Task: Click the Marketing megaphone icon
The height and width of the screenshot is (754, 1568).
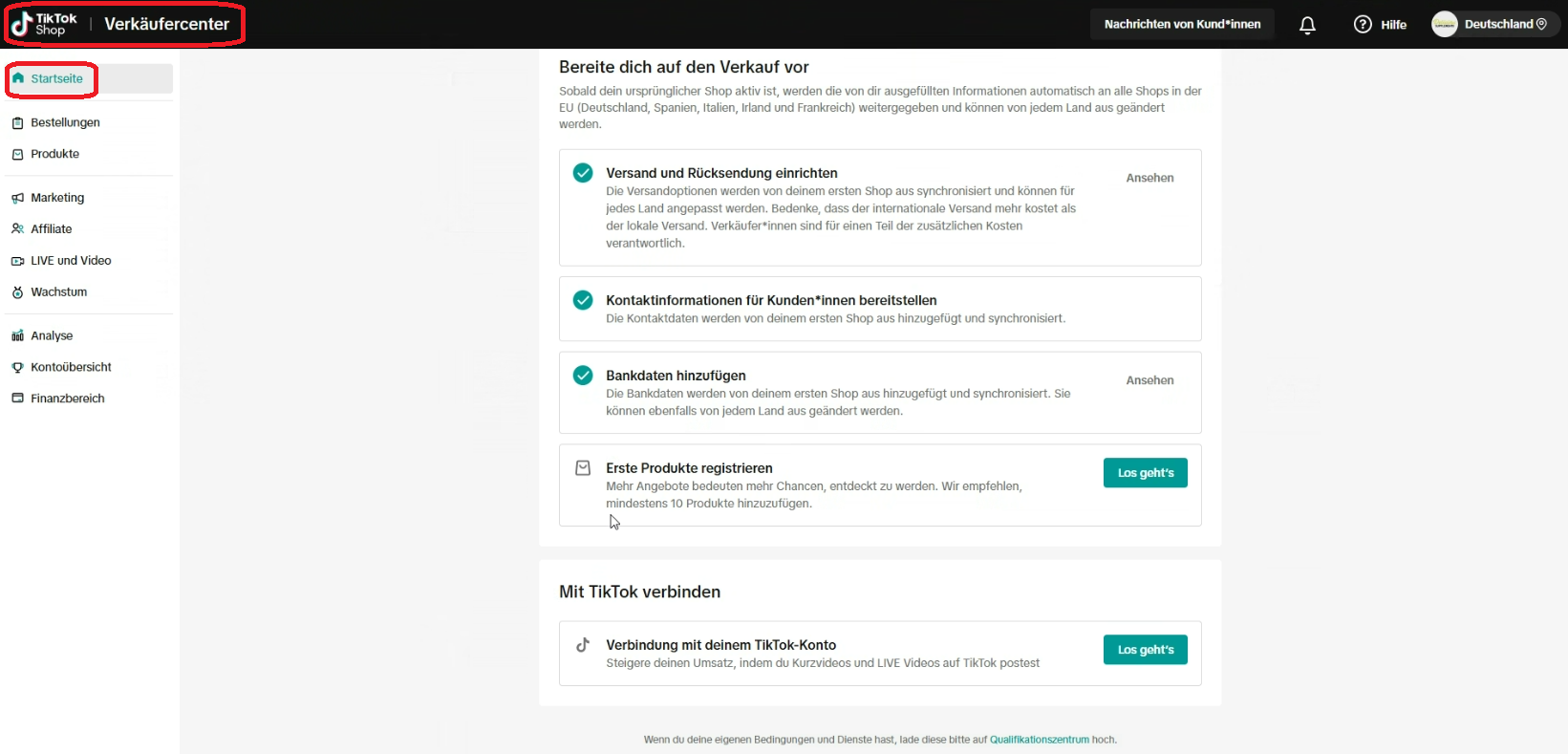Action: [17, 198]
